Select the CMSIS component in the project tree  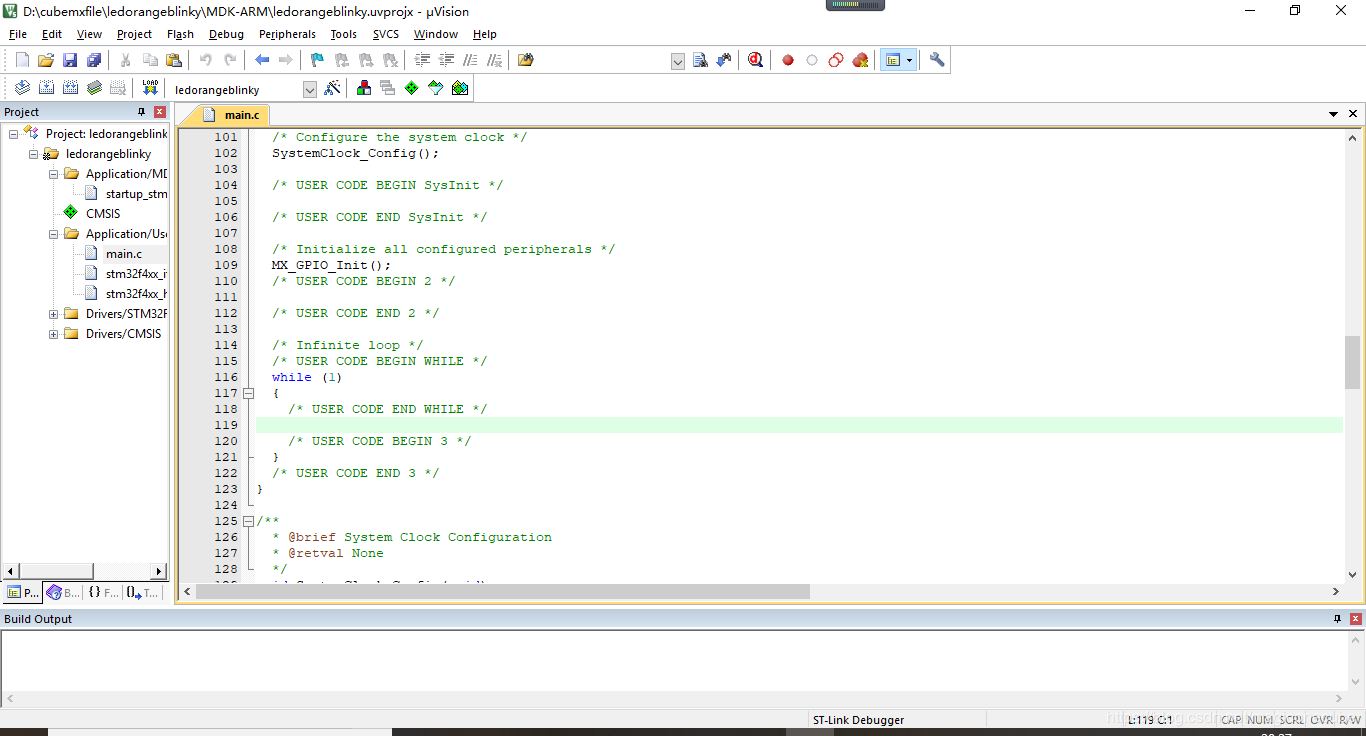pos(103,214)
